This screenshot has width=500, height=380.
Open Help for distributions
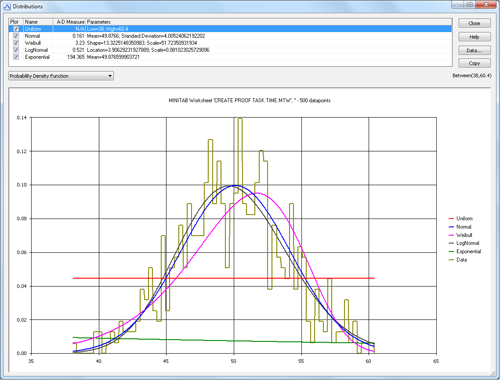click(474, 37)
